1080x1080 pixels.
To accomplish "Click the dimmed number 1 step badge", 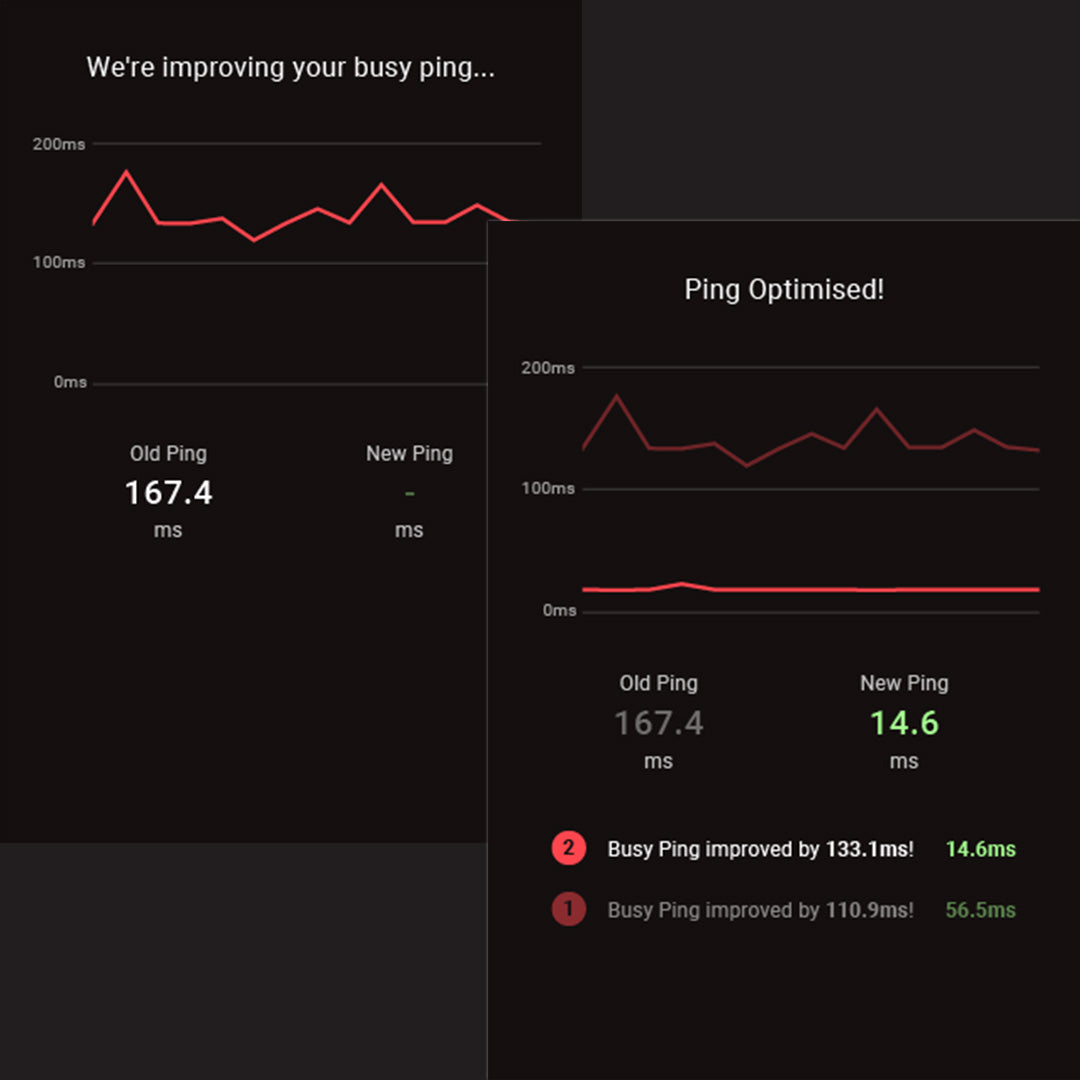I will pos(568,910).
